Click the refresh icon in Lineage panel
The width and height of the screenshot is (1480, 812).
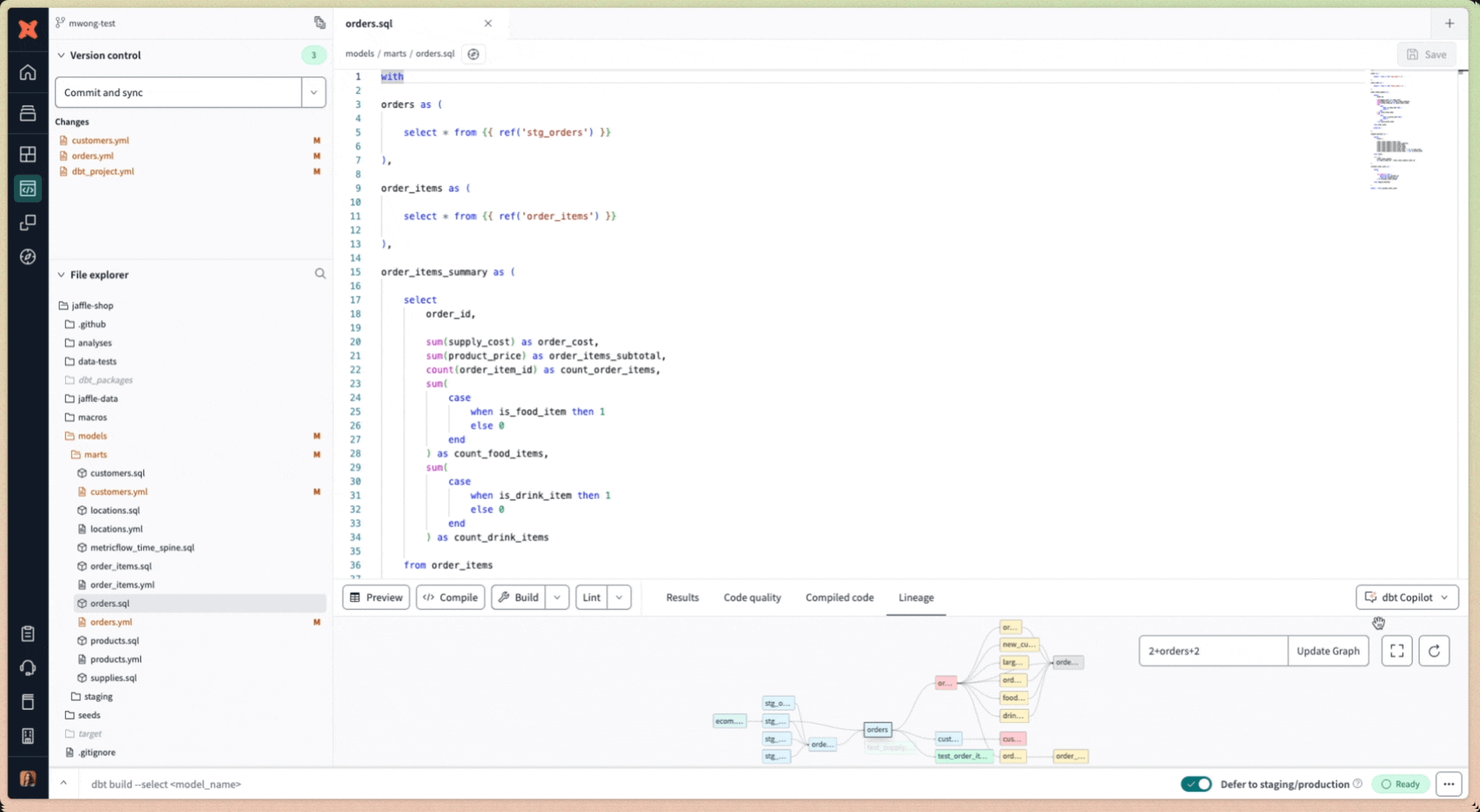point(1434,651)
